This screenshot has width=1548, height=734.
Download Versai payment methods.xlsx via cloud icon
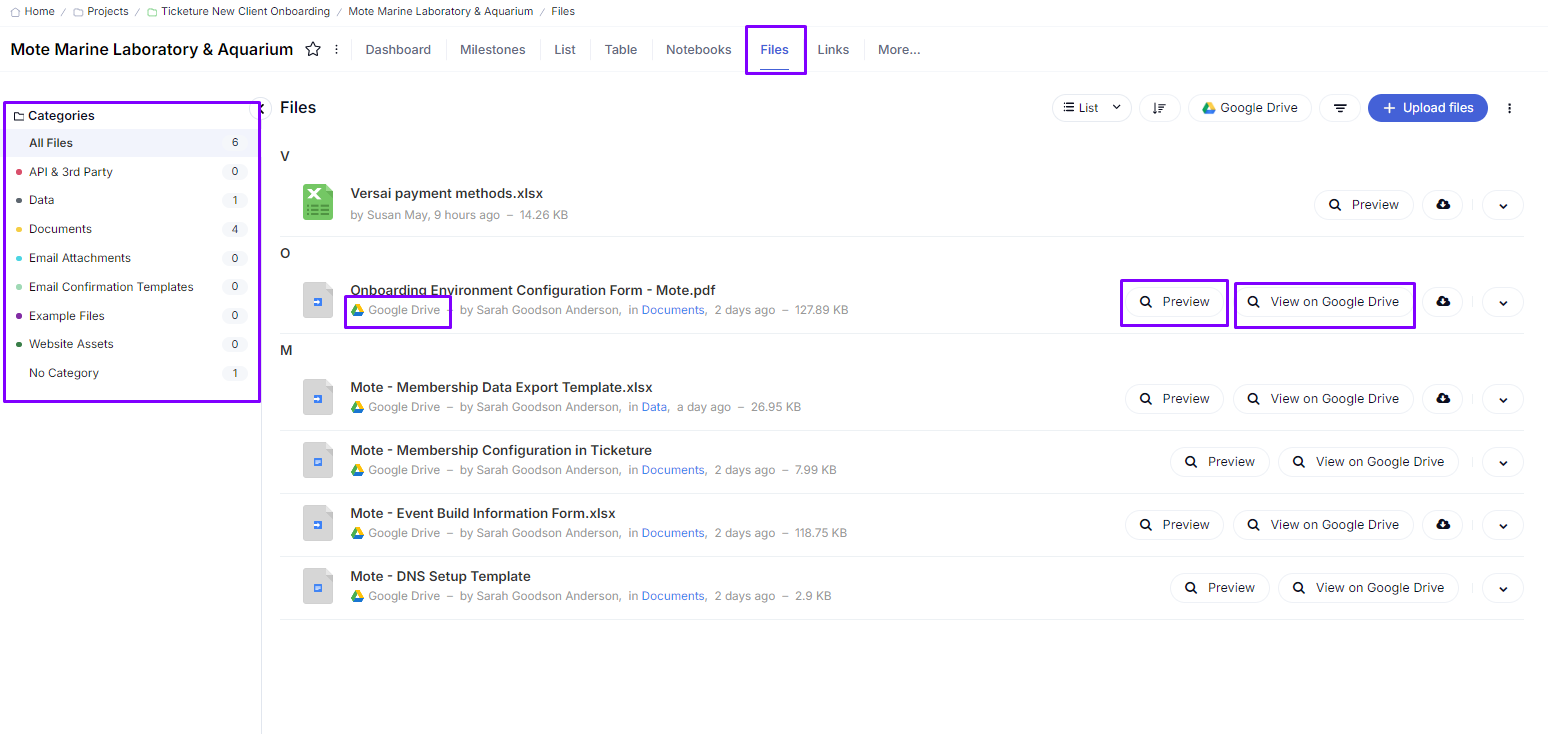tap(1443, 205)
